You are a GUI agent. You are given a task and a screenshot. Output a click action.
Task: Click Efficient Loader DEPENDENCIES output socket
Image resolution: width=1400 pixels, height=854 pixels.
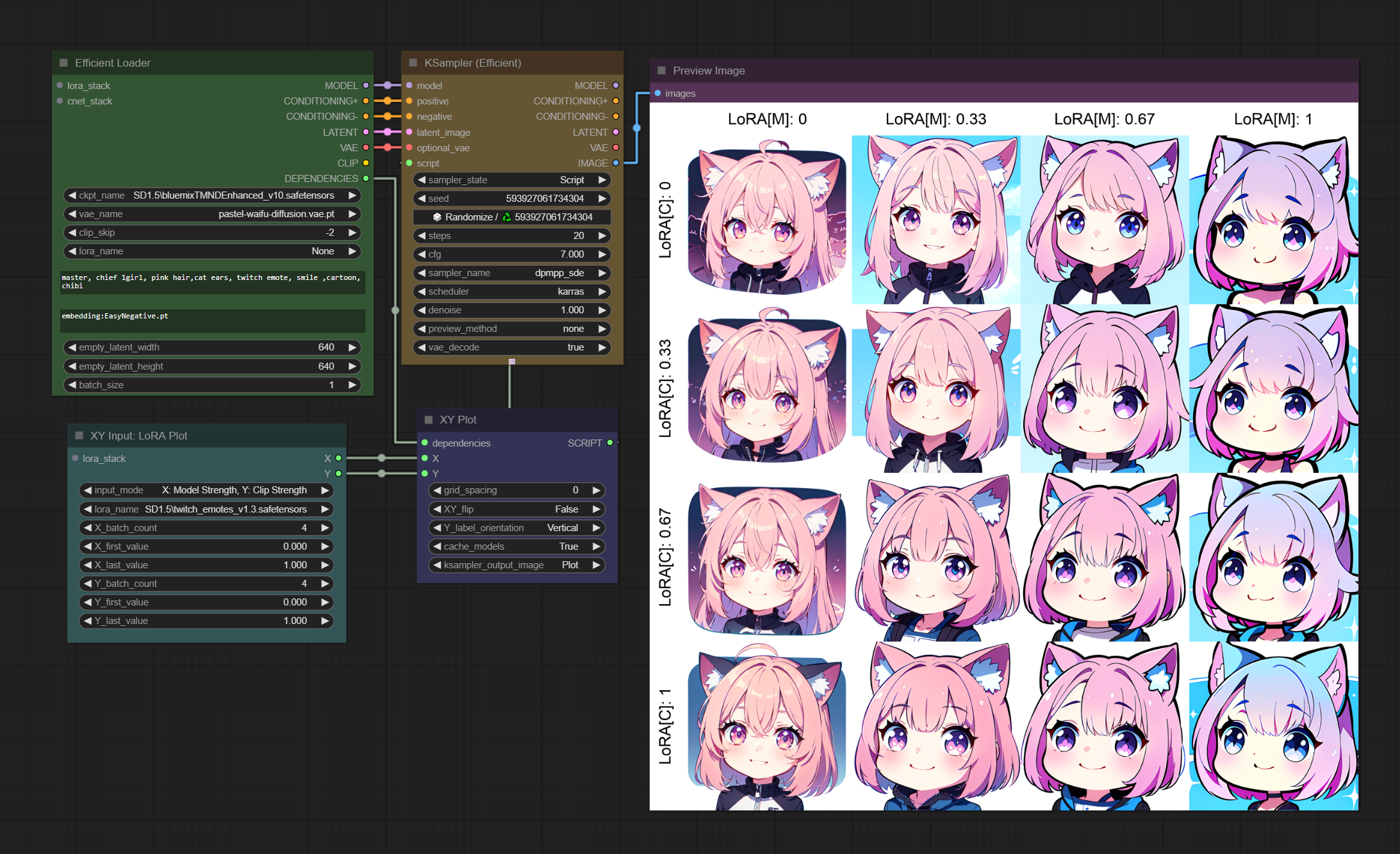coord(366,179)
